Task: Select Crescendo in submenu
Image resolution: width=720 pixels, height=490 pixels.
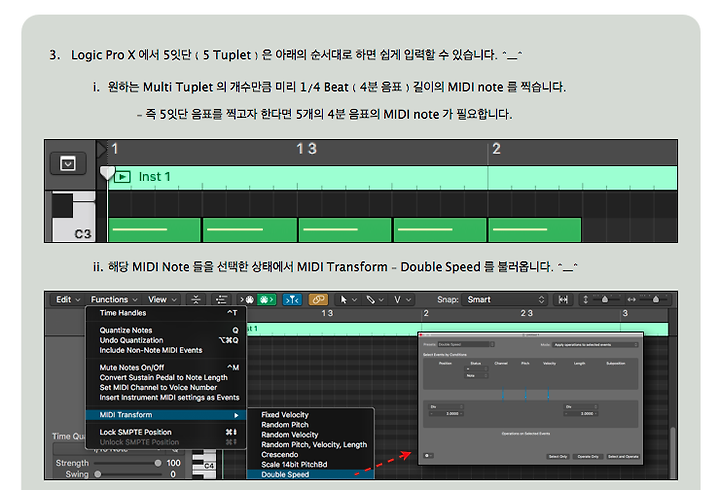Action: [310, 455]
